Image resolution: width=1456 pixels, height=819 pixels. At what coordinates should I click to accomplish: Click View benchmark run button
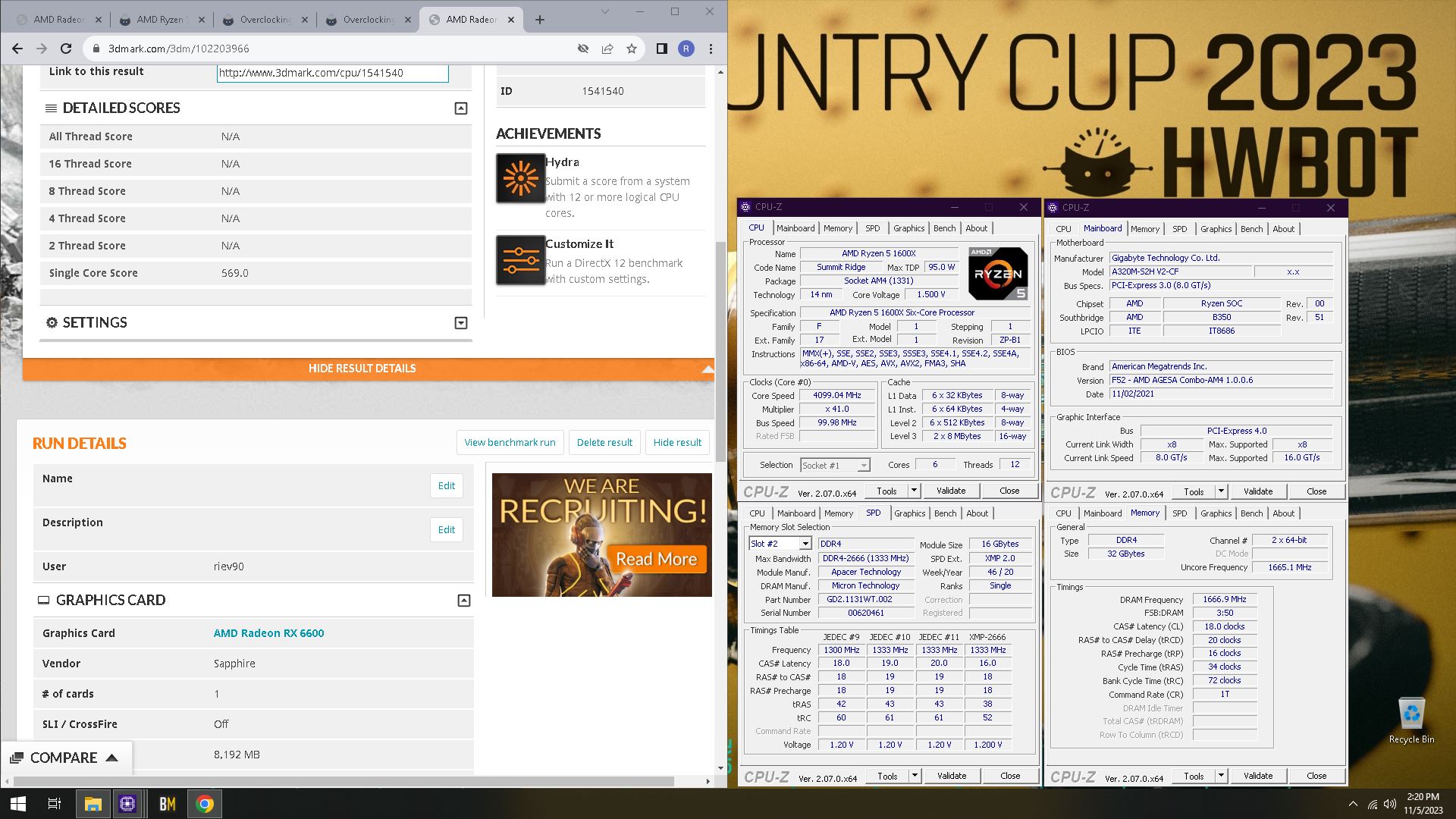pyautogui.click(x=510, y=443)
